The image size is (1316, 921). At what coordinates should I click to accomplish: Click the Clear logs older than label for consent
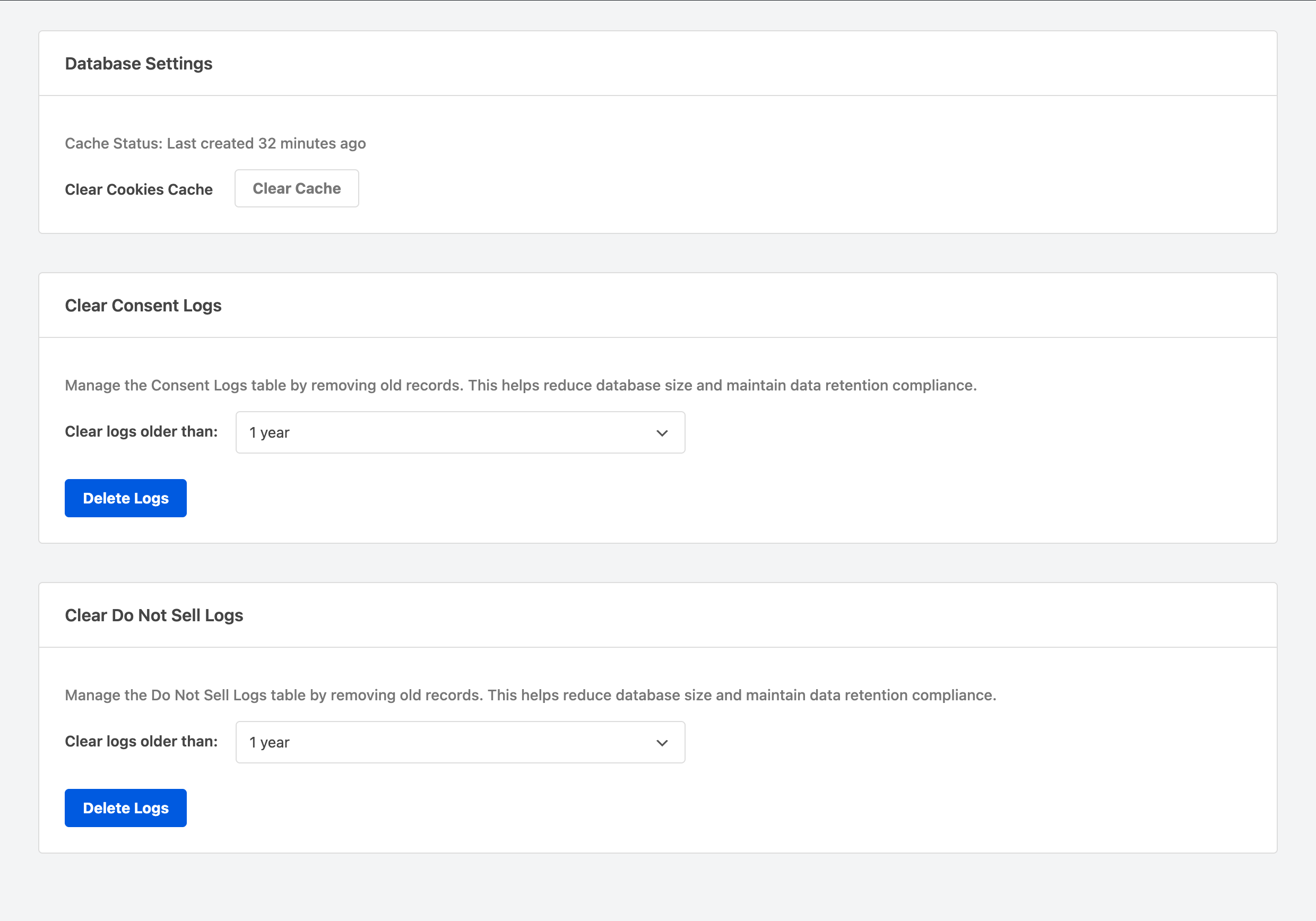[x=141, y=431]
